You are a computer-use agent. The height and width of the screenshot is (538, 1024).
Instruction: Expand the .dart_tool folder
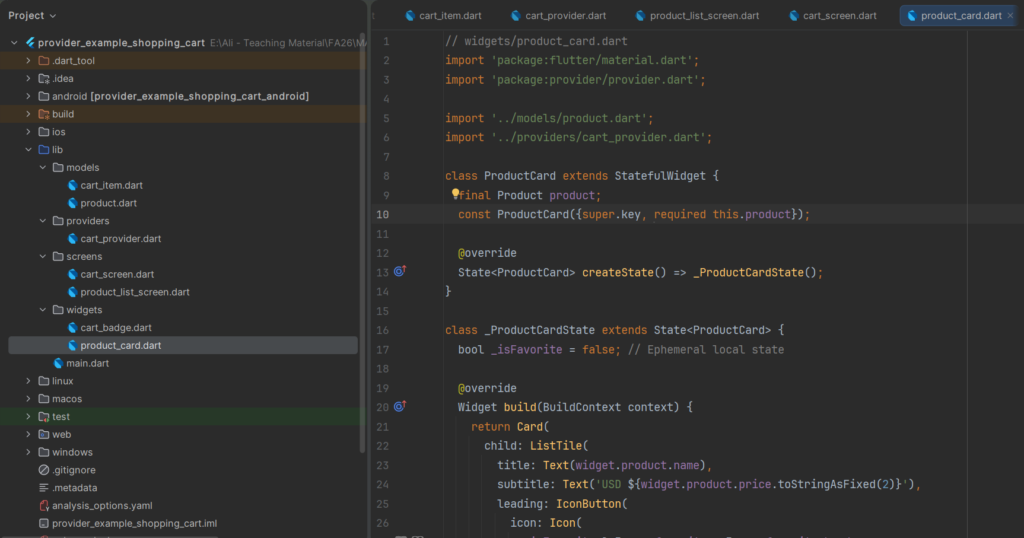[x=28, y=60]
